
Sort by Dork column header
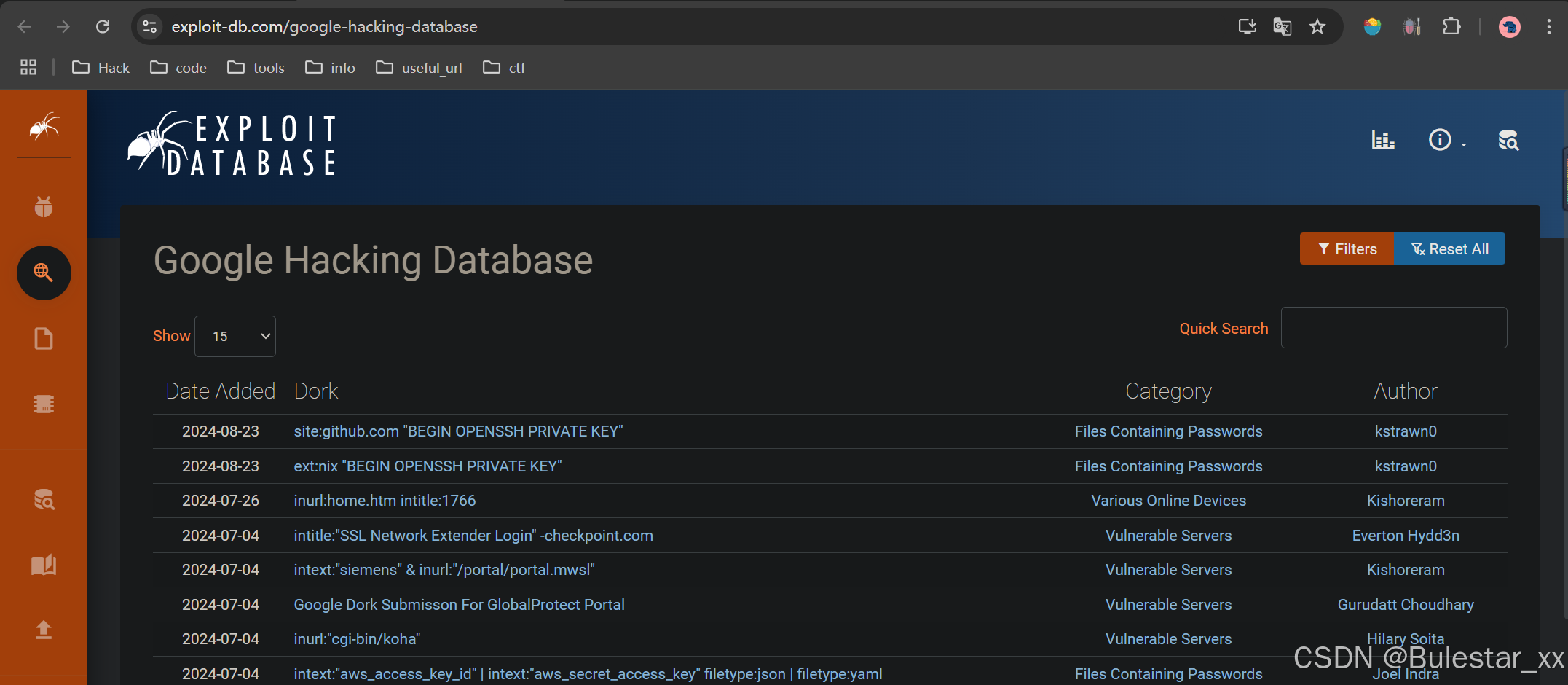[316, 391]
